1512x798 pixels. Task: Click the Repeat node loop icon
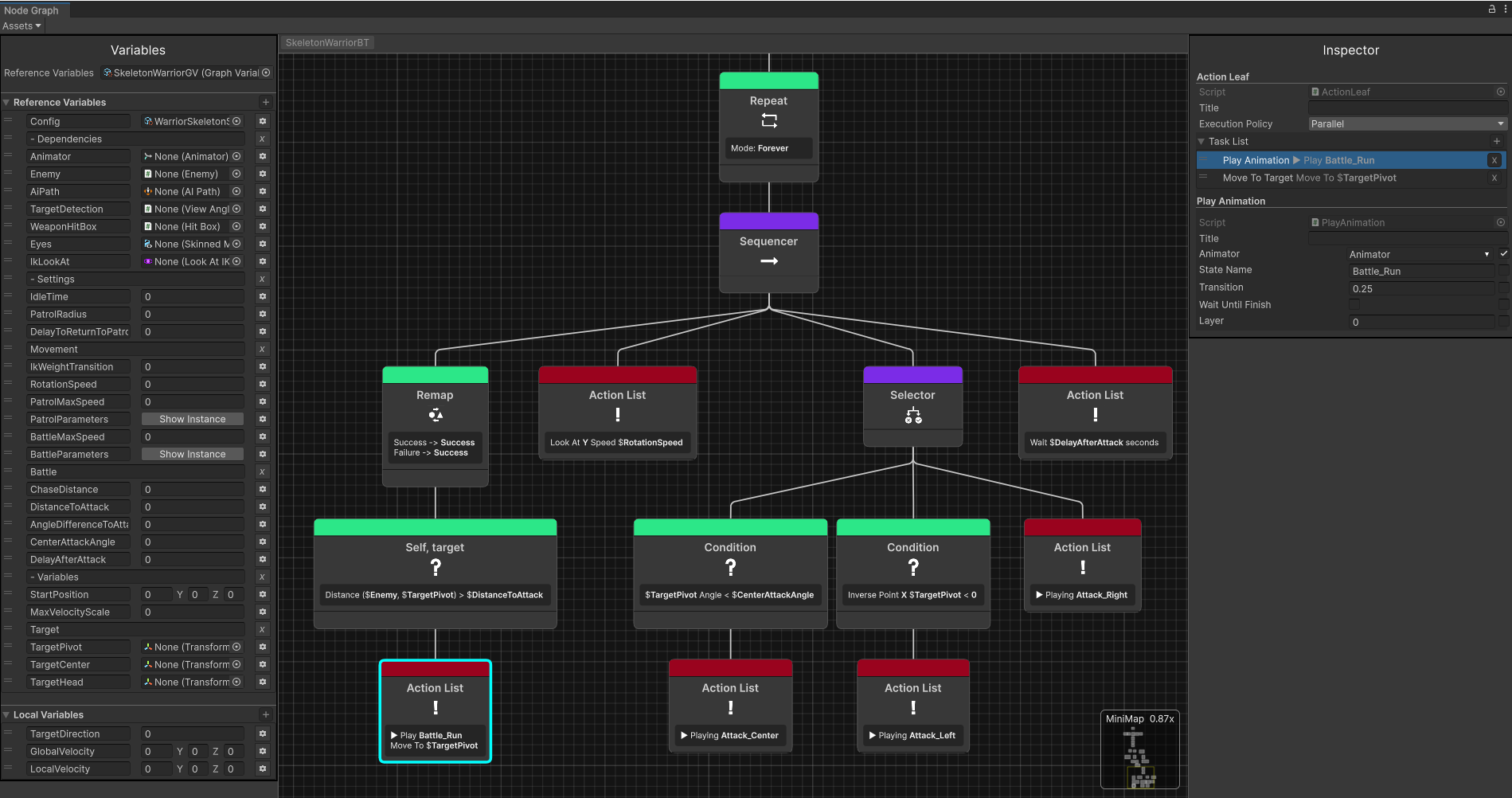coord(768,121)
